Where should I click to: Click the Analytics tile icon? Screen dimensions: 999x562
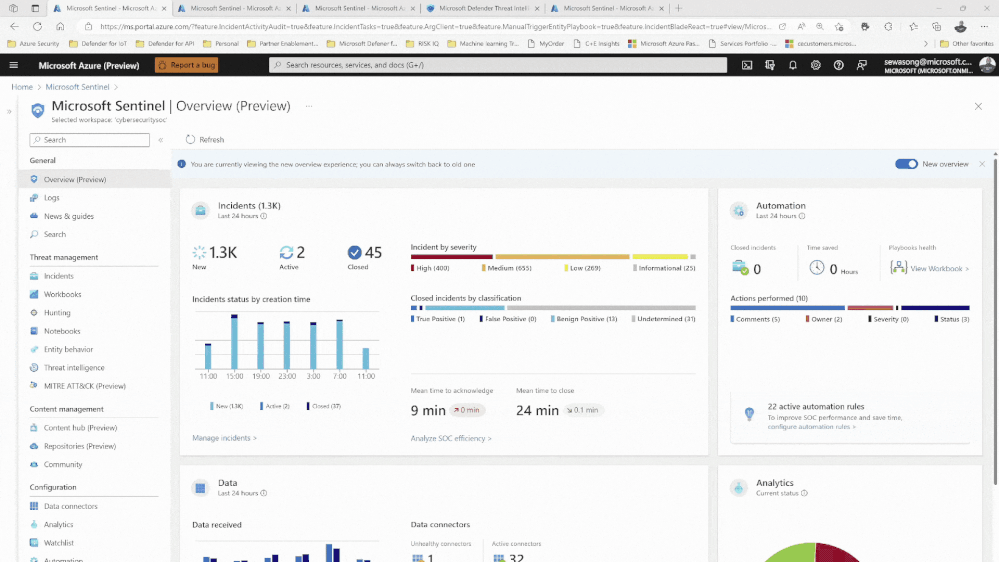[738, 488]
